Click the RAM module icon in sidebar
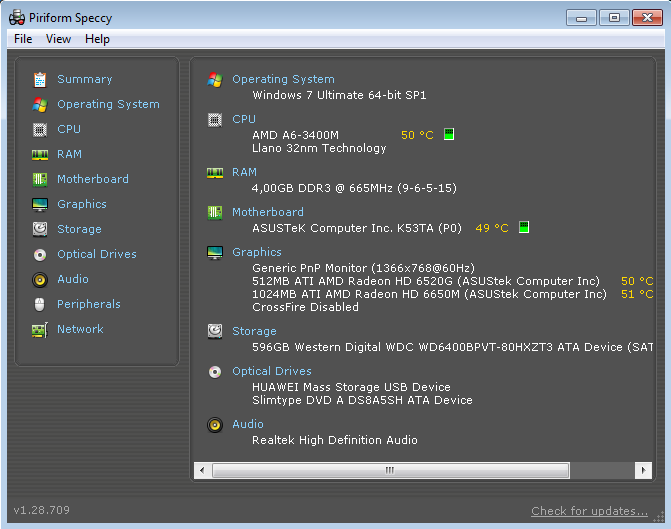This screenshot has width=671, height=529. pos(40,154)
